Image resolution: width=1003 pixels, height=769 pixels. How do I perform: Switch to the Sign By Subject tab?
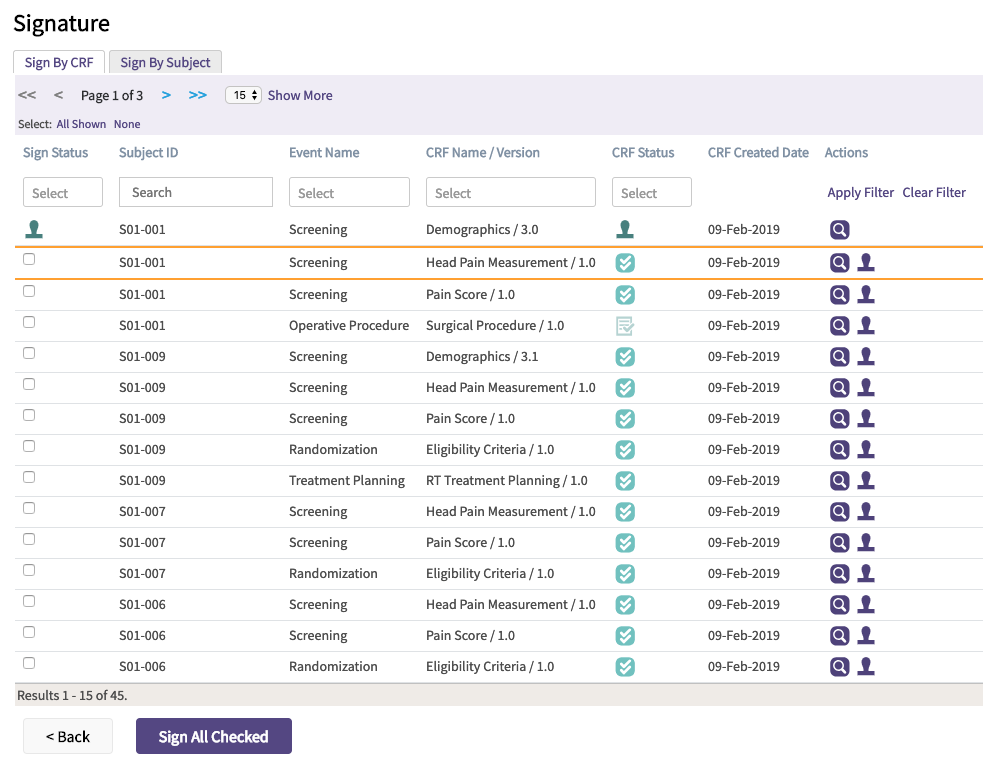[165, 62]
